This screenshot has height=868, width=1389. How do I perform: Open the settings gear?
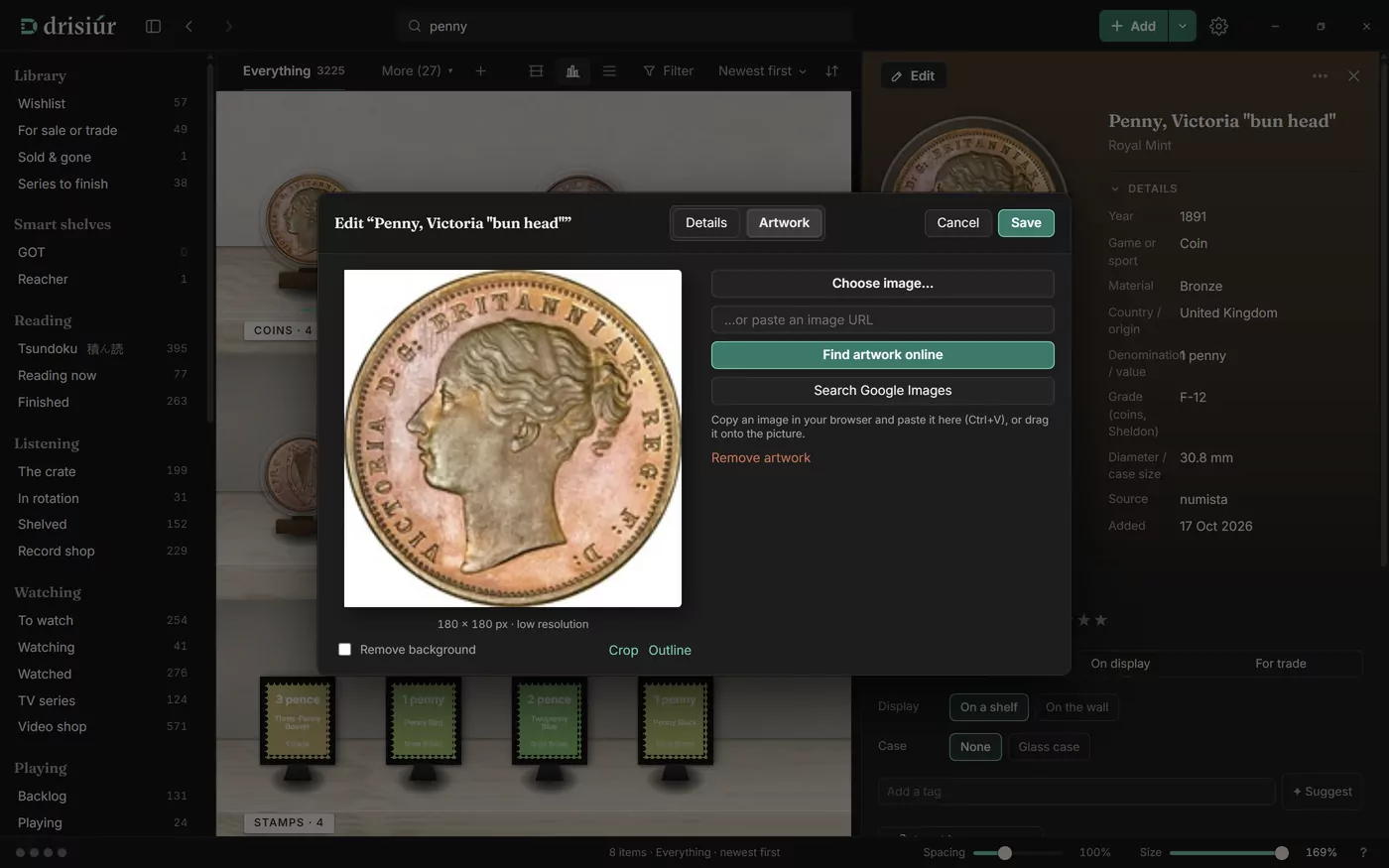tap(1218, 26)
